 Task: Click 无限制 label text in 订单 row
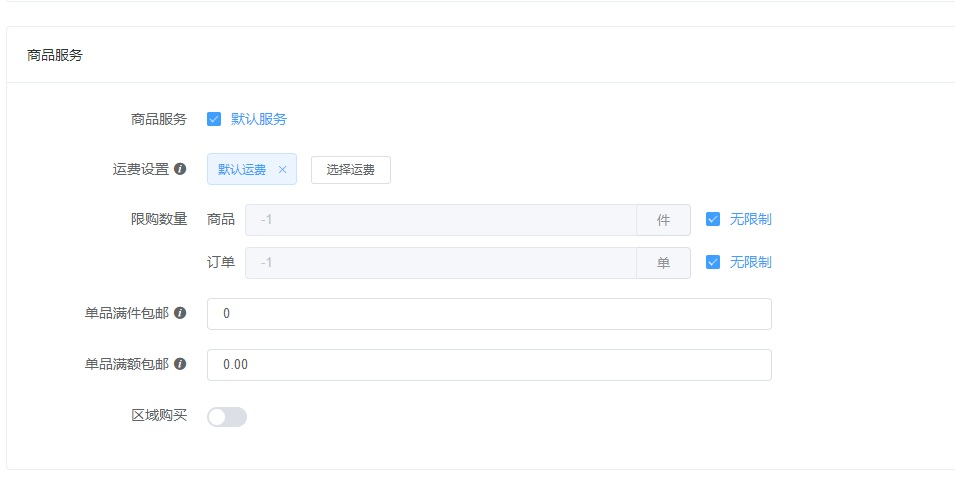tap(751, 262)
